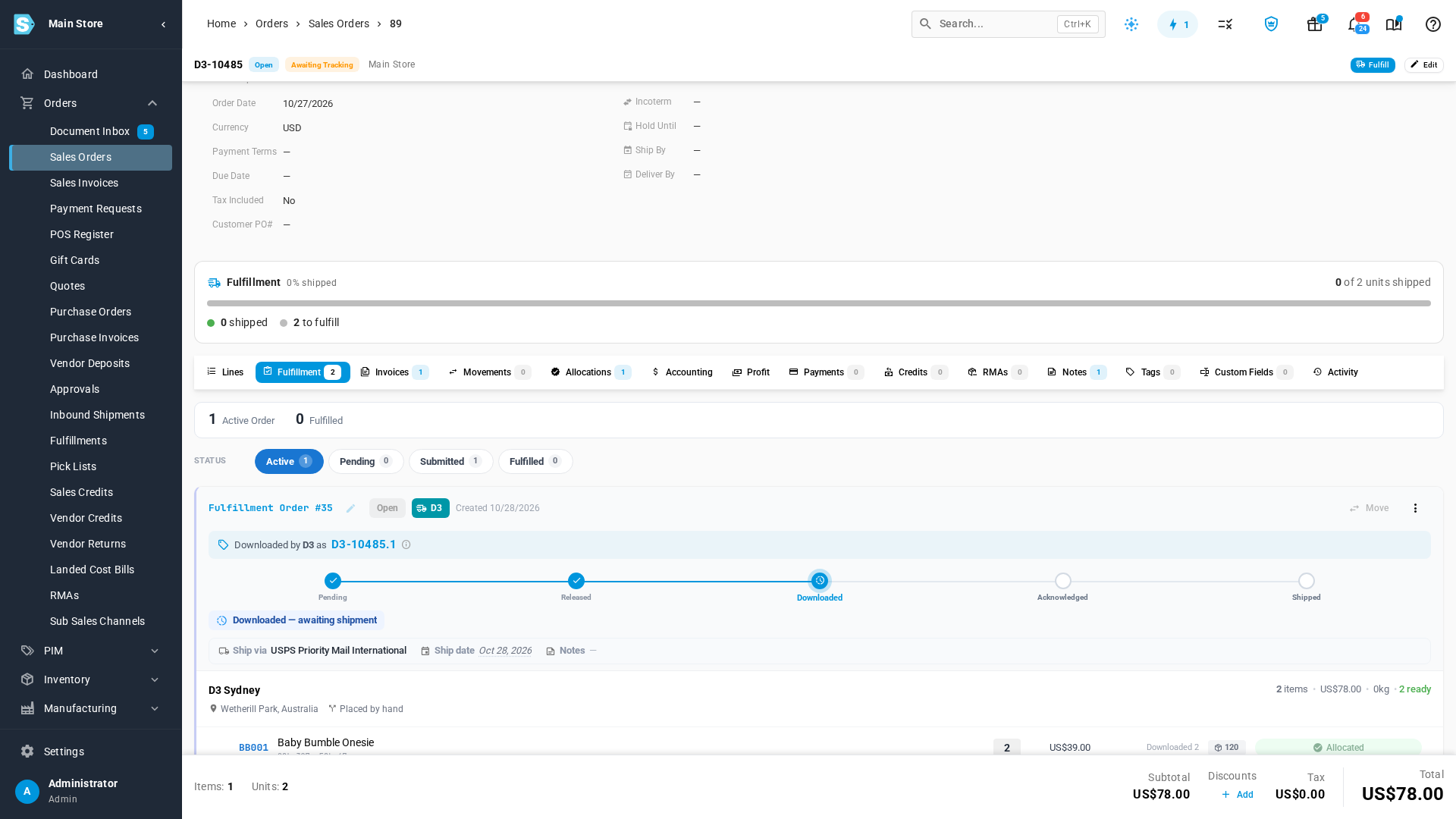
Task: Select the Active status filter
Action: point(289,461)
